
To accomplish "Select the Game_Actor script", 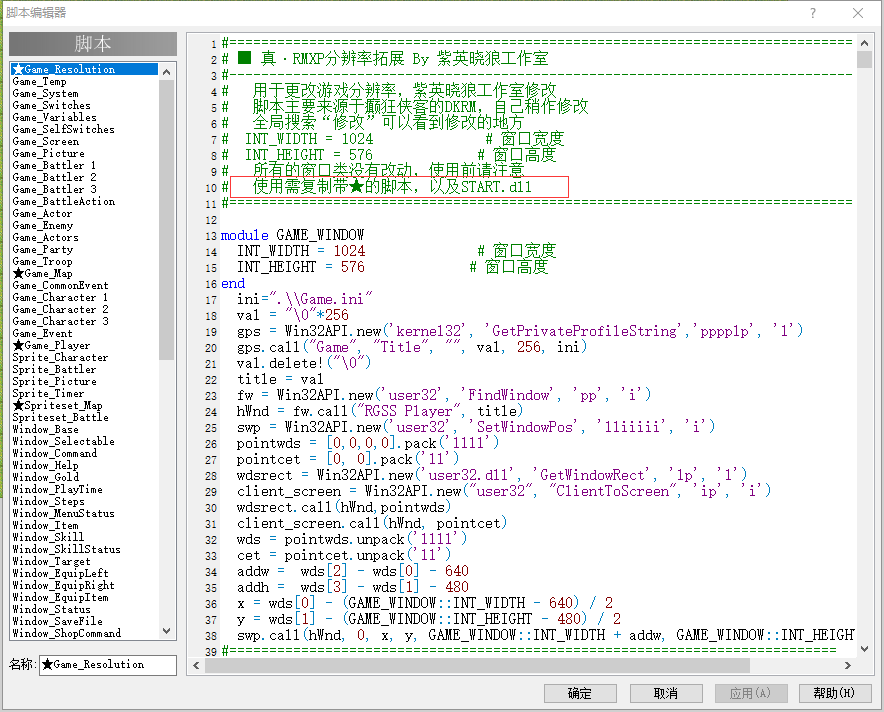I will [85, 213].
